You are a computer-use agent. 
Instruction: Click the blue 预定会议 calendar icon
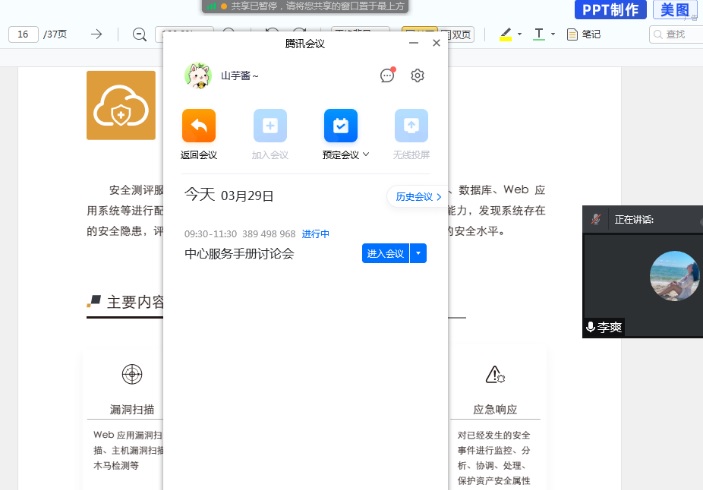coord(340,126)
